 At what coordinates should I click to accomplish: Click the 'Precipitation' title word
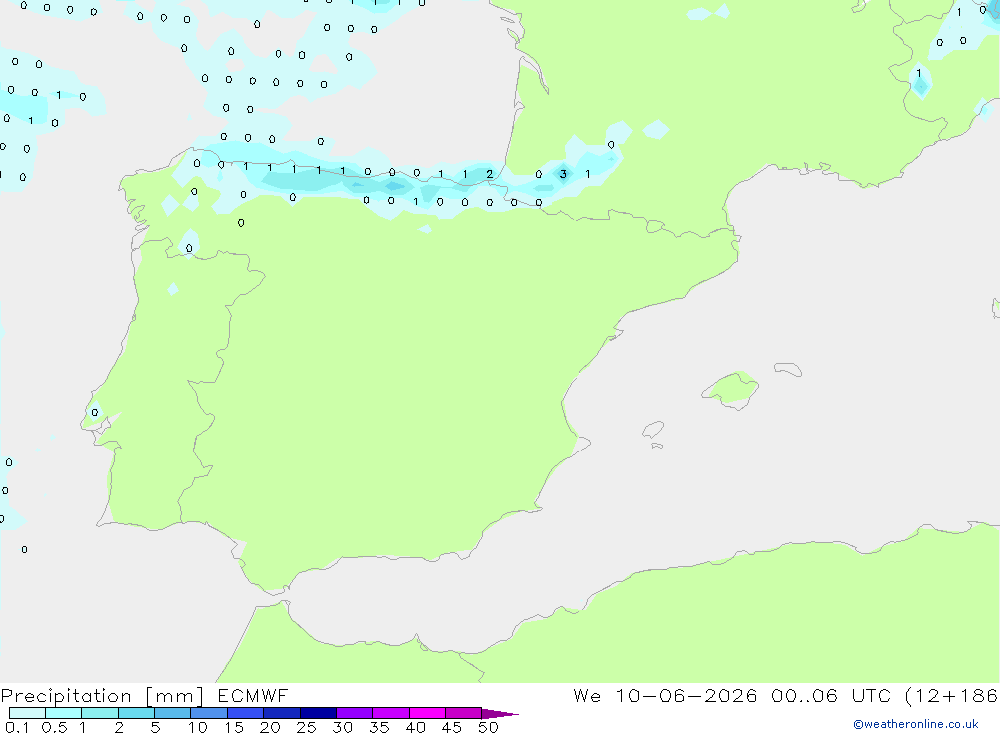(x=66, y=696)
